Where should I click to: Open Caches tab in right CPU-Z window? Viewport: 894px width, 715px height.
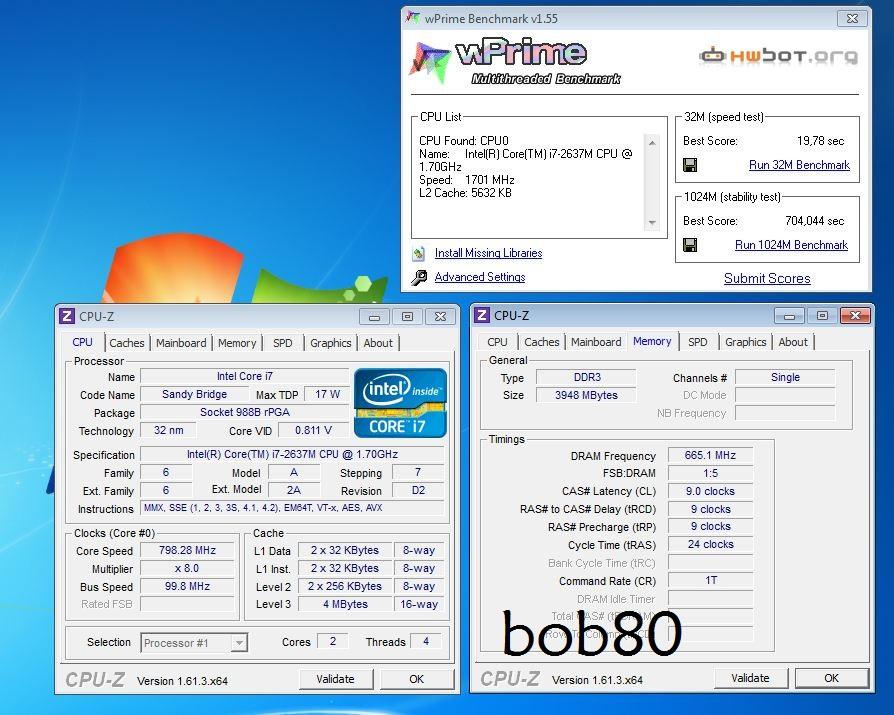point(542,342)
